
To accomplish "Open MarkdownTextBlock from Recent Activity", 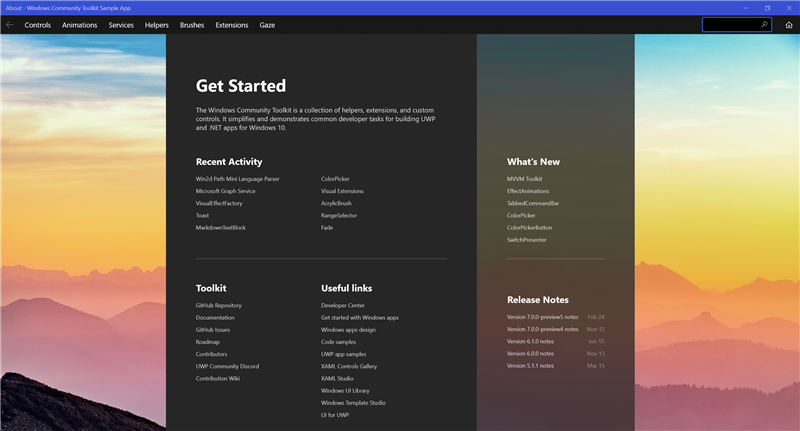I will click(220, 228).
